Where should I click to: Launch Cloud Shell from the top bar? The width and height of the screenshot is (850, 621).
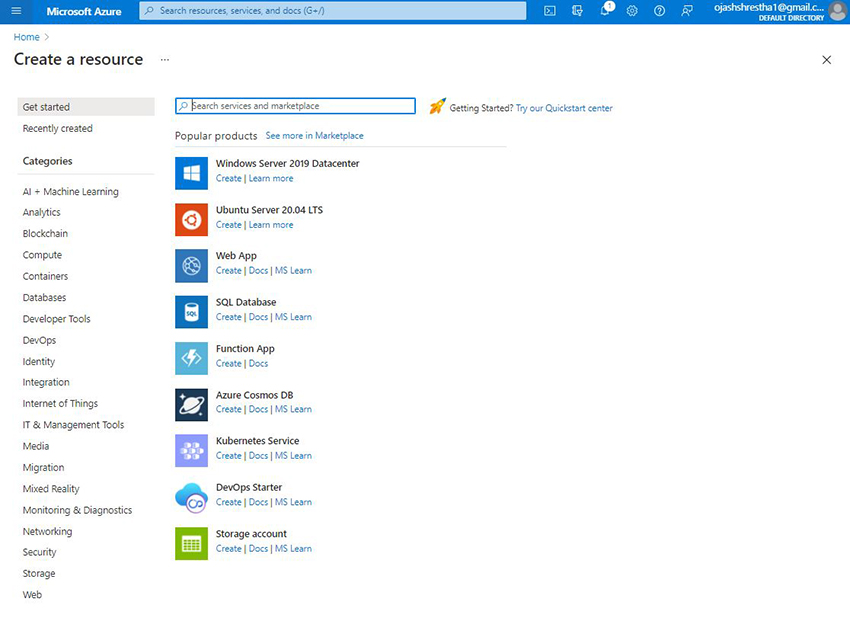pos(550,10)
